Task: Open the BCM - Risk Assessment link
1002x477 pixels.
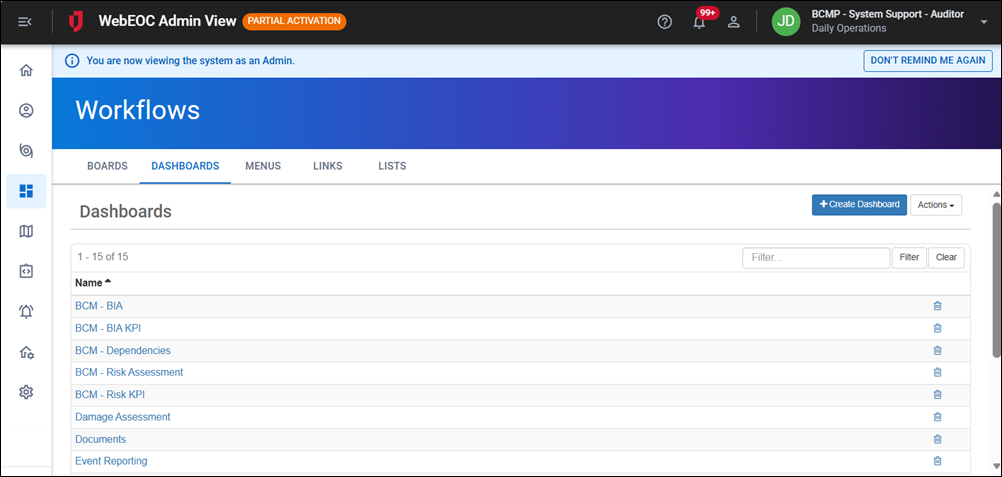Action: pos(129,372)
